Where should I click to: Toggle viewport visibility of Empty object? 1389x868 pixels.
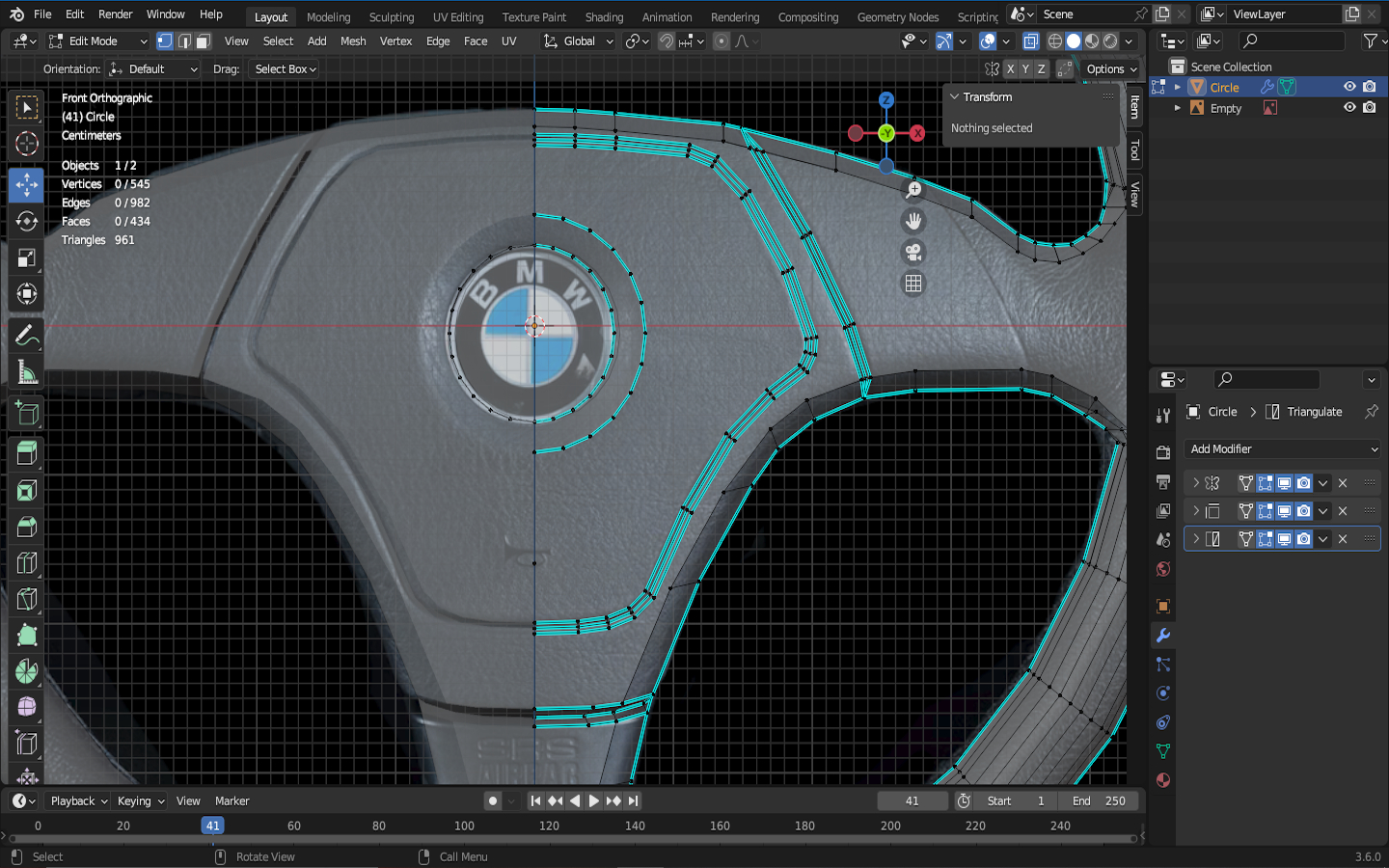click(x=1349, y=108)
